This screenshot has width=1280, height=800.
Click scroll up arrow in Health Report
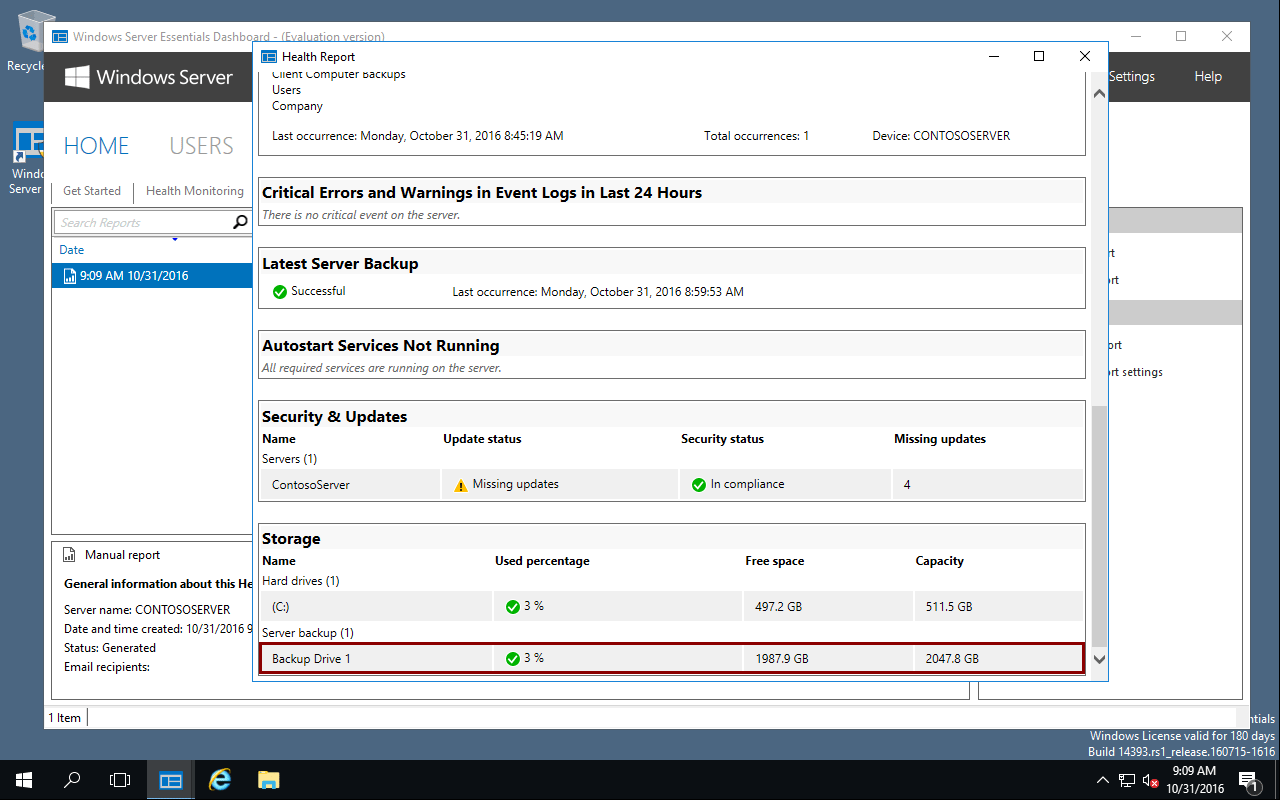(x=1099, y=94)
